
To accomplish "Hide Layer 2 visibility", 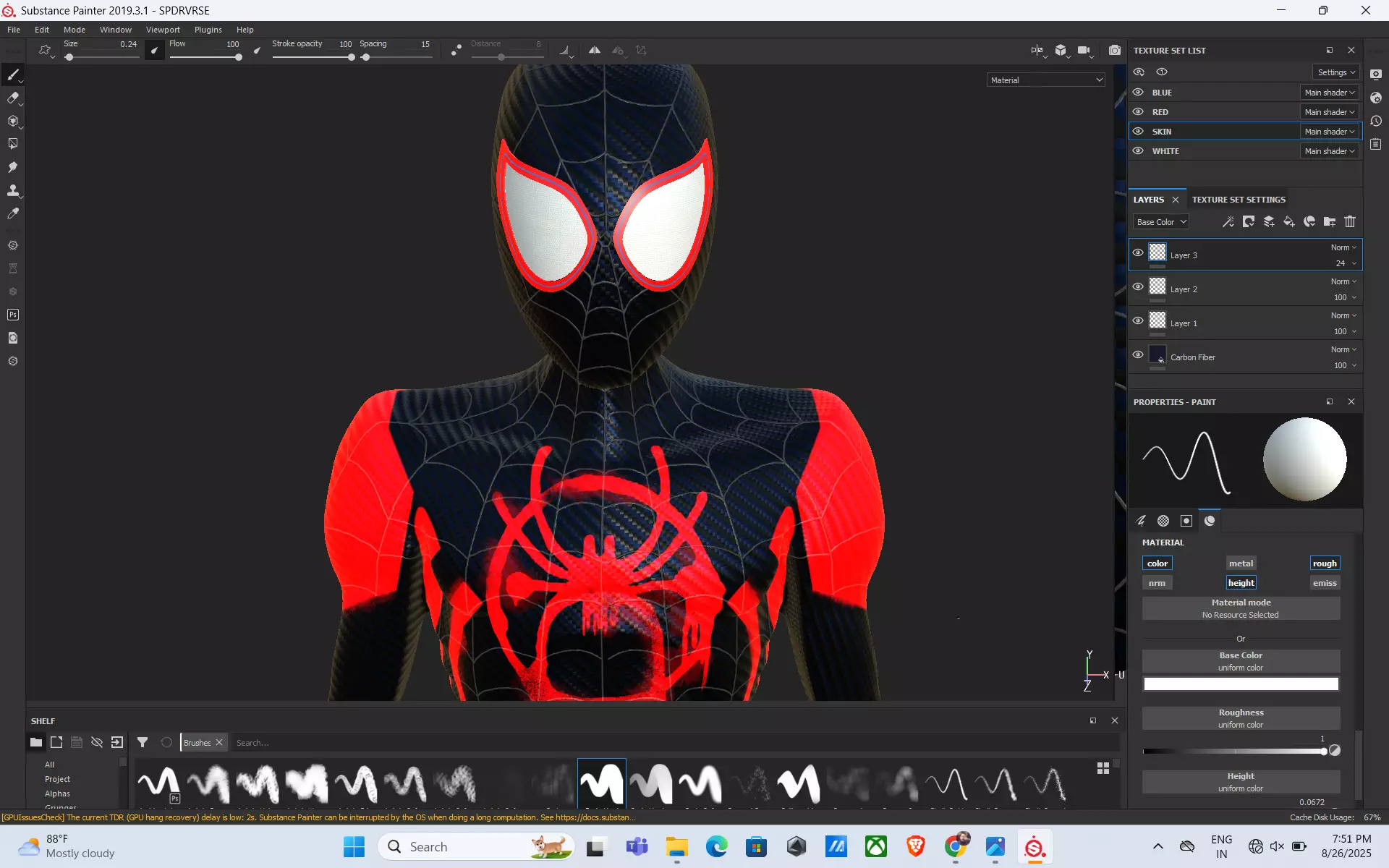I will pyautogui.click(x=1138, y=287).
